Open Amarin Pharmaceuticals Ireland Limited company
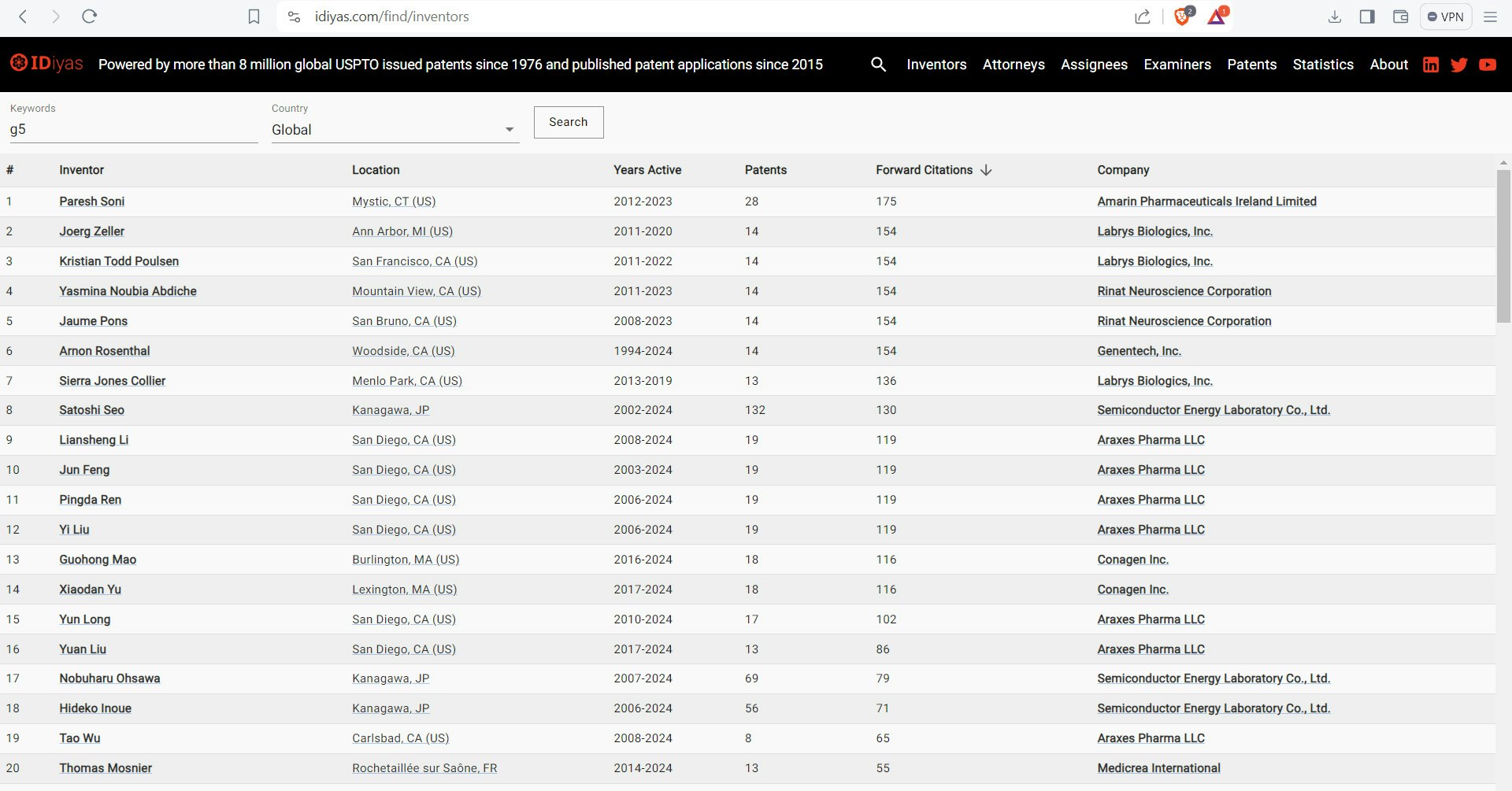Image resolution: width=1512 pixels, height=791 pixels. tap(1206, 201)
